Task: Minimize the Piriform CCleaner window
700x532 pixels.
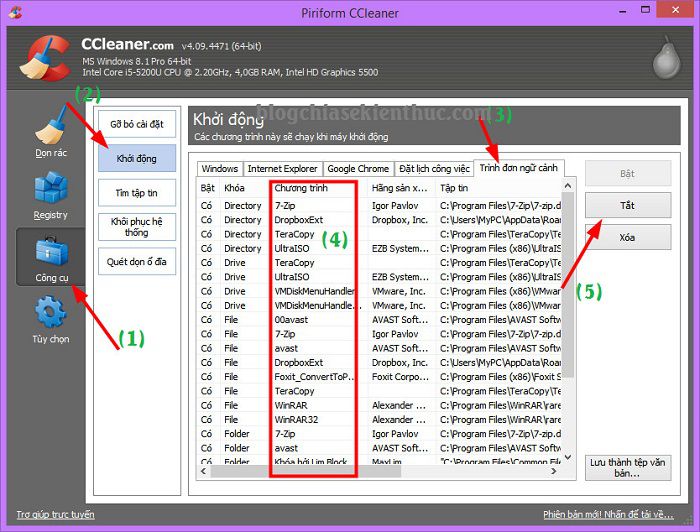Action: pos(623,11)
